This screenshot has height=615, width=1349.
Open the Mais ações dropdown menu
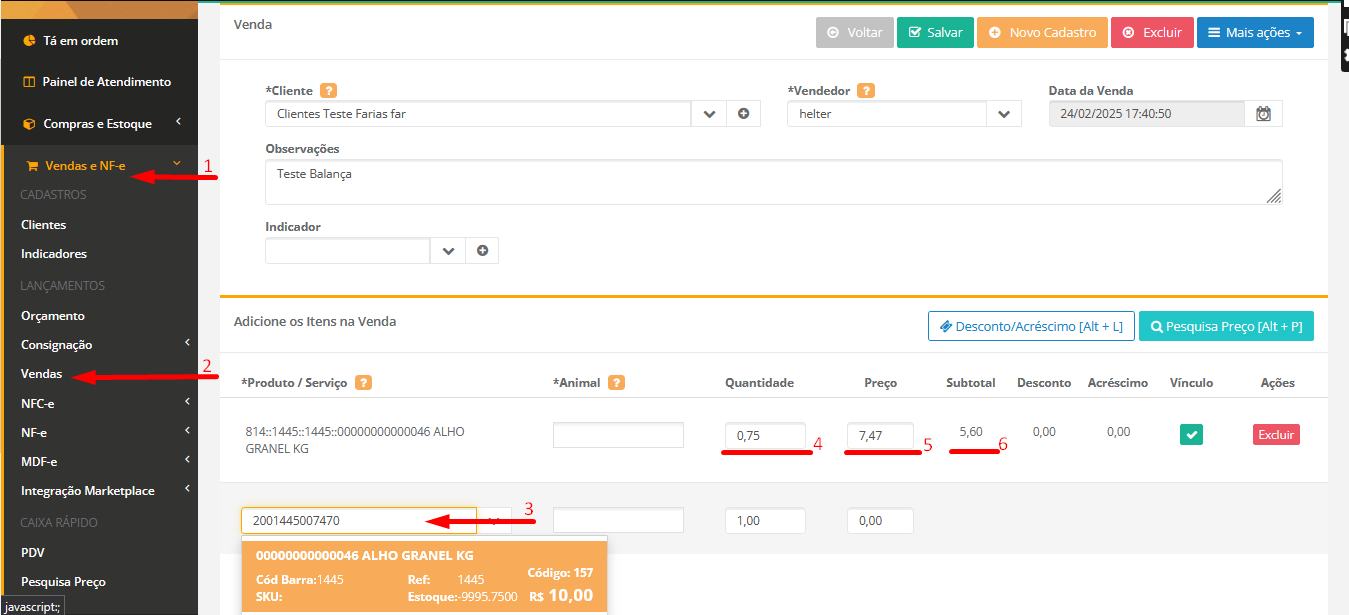[x=1255, y=32]
